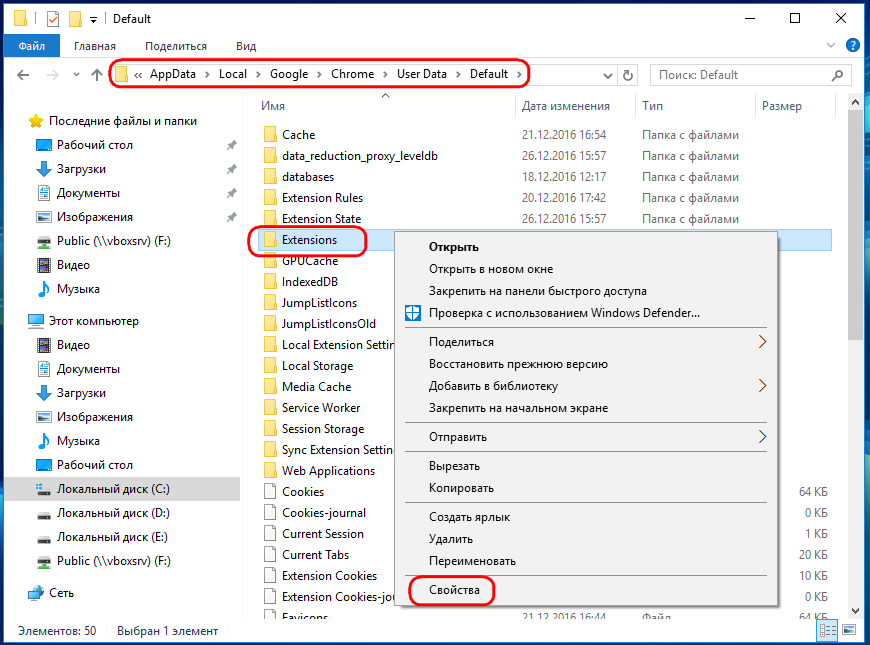
Task: Select the Web Applications folder
Action: pos(328,471)
